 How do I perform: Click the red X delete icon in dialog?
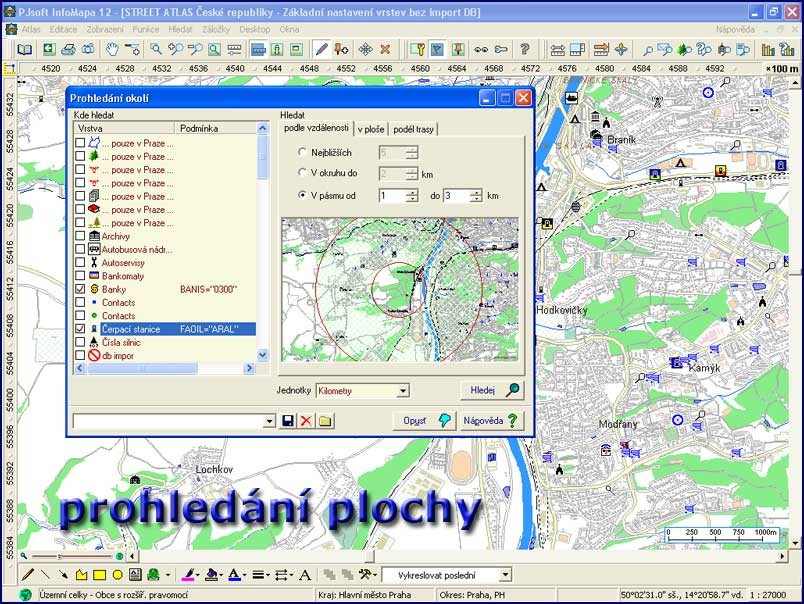pos(306,421)
